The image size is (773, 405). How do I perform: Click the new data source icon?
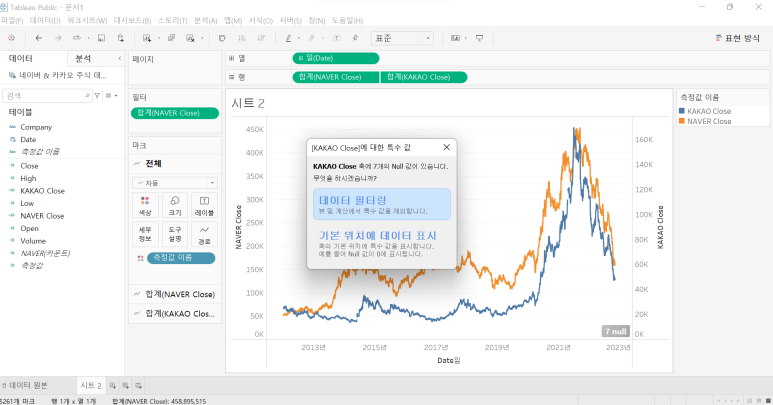tap(121, 38)
